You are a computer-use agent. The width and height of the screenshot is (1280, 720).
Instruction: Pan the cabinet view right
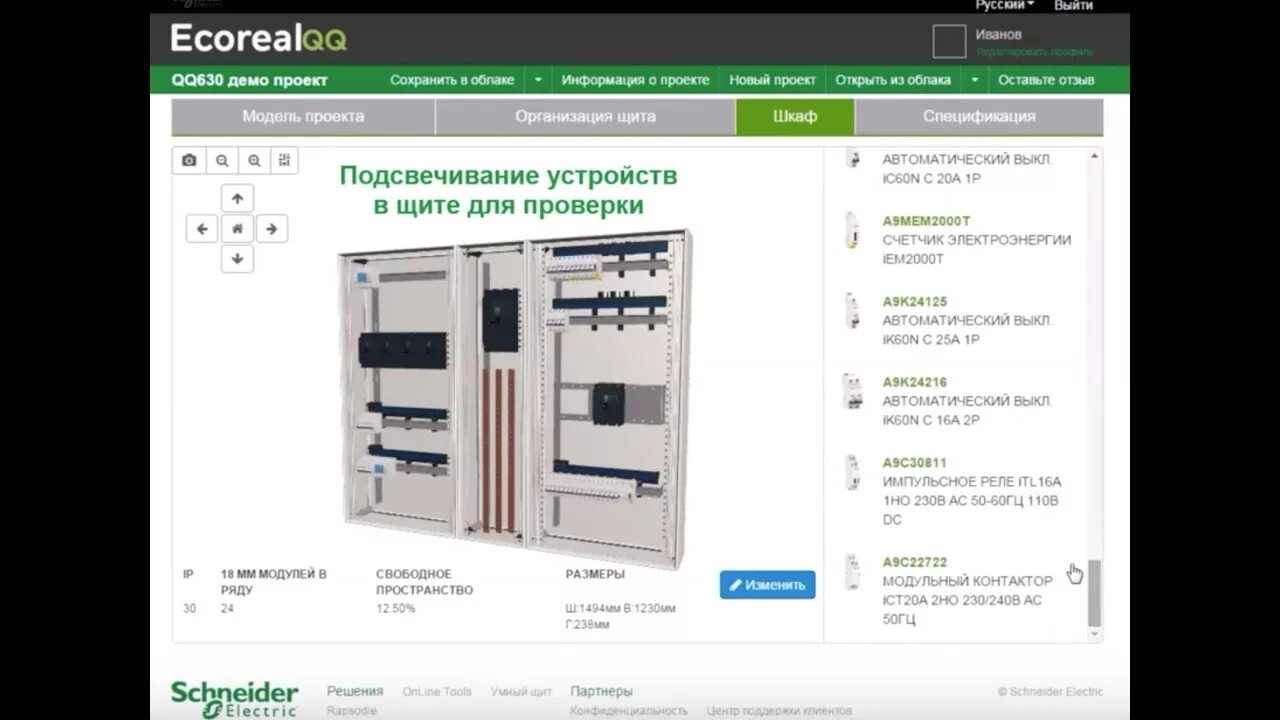pyautogui.click(x=272, y=228)
